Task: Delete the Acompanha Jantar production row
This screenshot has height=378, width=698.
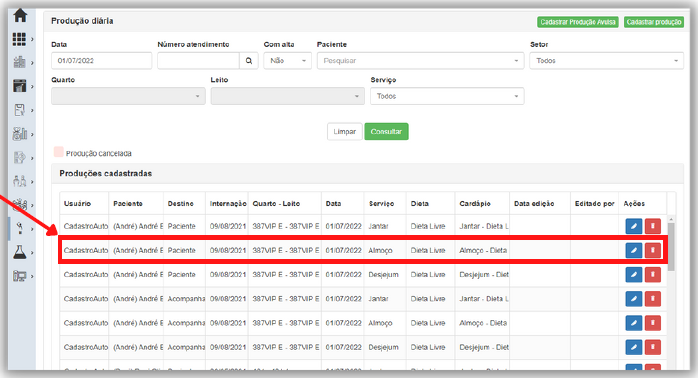Action: 653,299
